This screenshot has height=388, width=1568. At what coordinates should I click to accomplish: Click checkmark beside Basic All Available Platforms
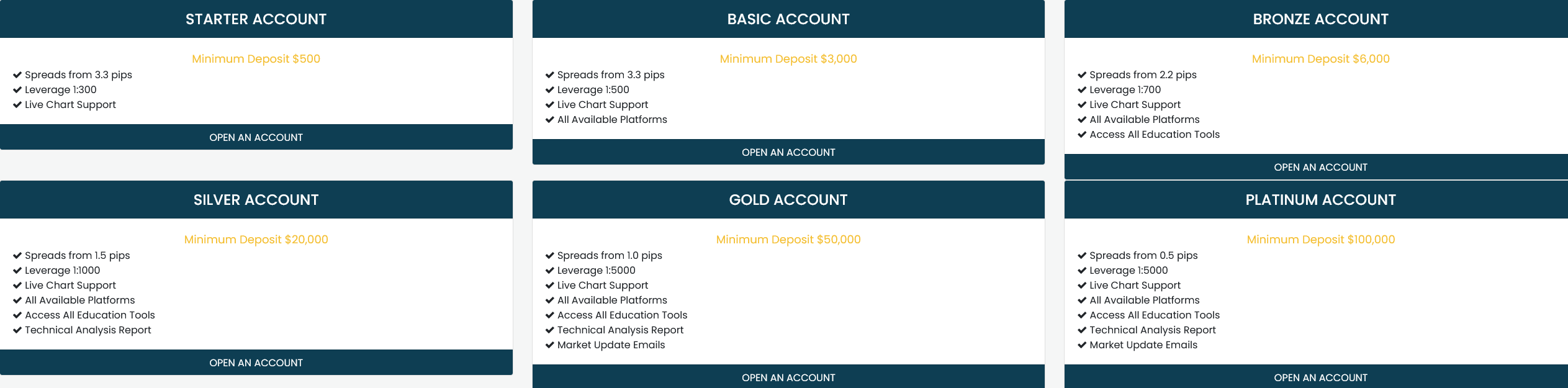tap(549, 120)
